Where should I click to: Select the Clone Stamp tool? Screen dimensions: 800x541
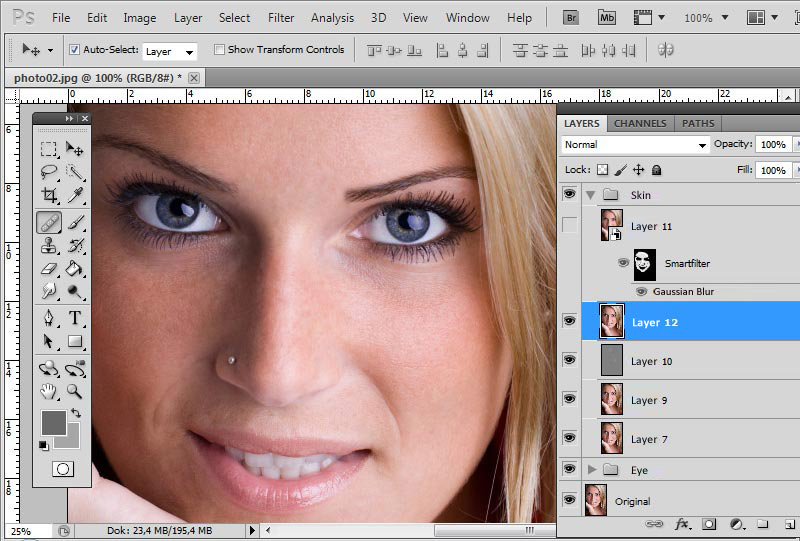[x=48, y=245]
